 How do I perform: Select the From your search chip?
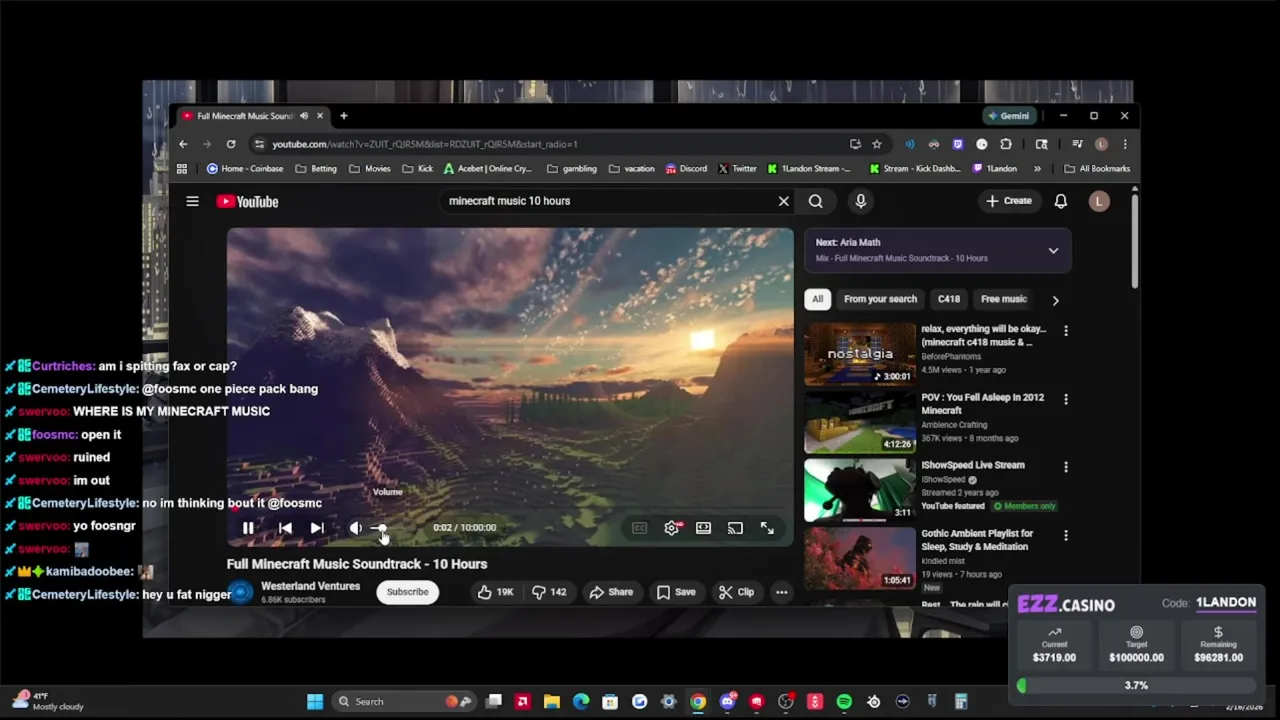(880, 299)
